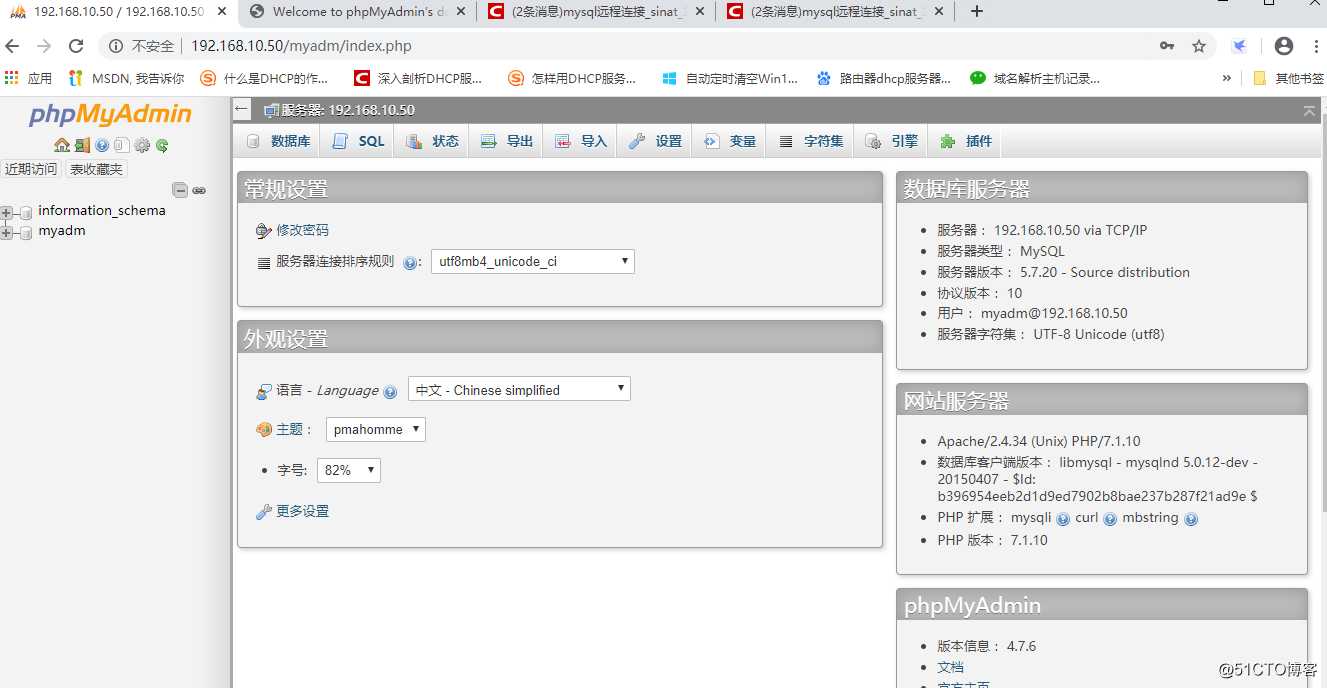The height and width of the screenshot is (688, 1327).
Task: Open the 变量 variables tab
Action: pos(730,141)
